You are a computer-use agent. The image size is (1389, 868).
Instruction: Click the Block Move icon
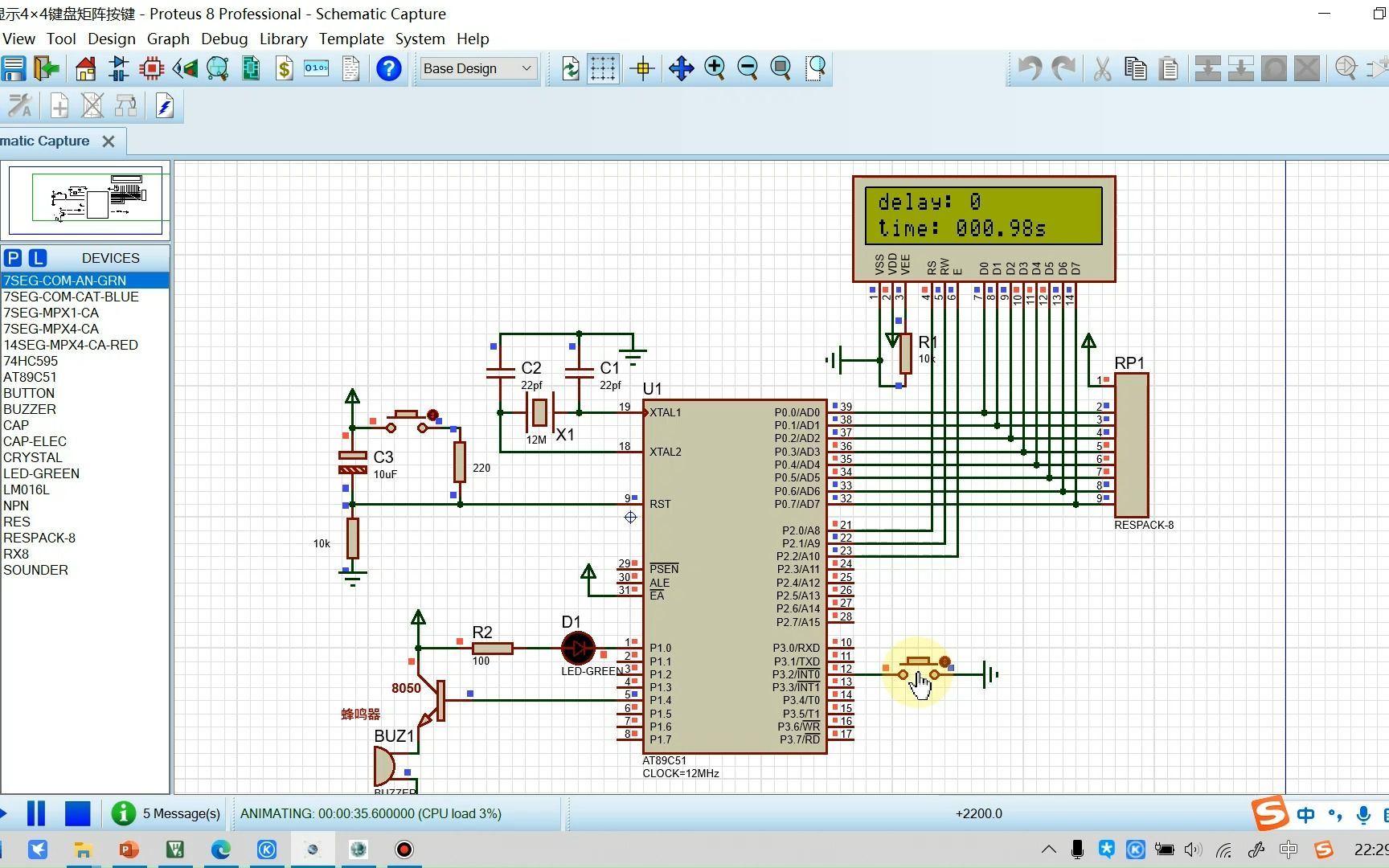pos(1240,68)
